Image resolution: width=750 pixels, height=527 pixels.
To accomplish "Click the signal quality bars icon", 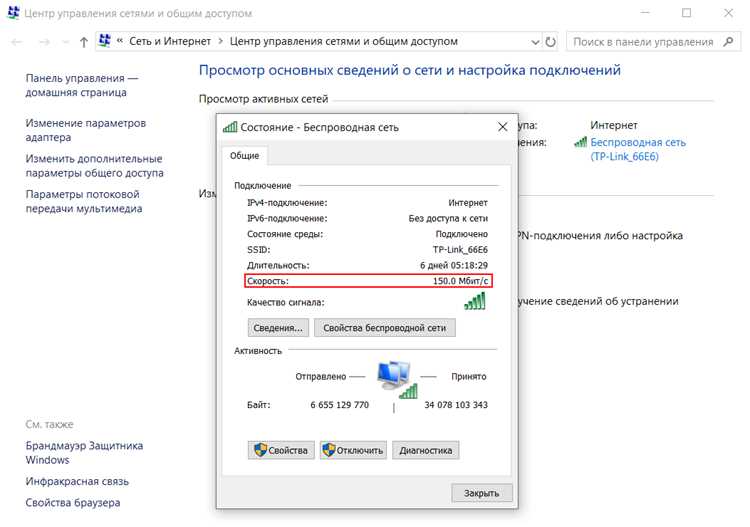I will click(x=474, y=301).
